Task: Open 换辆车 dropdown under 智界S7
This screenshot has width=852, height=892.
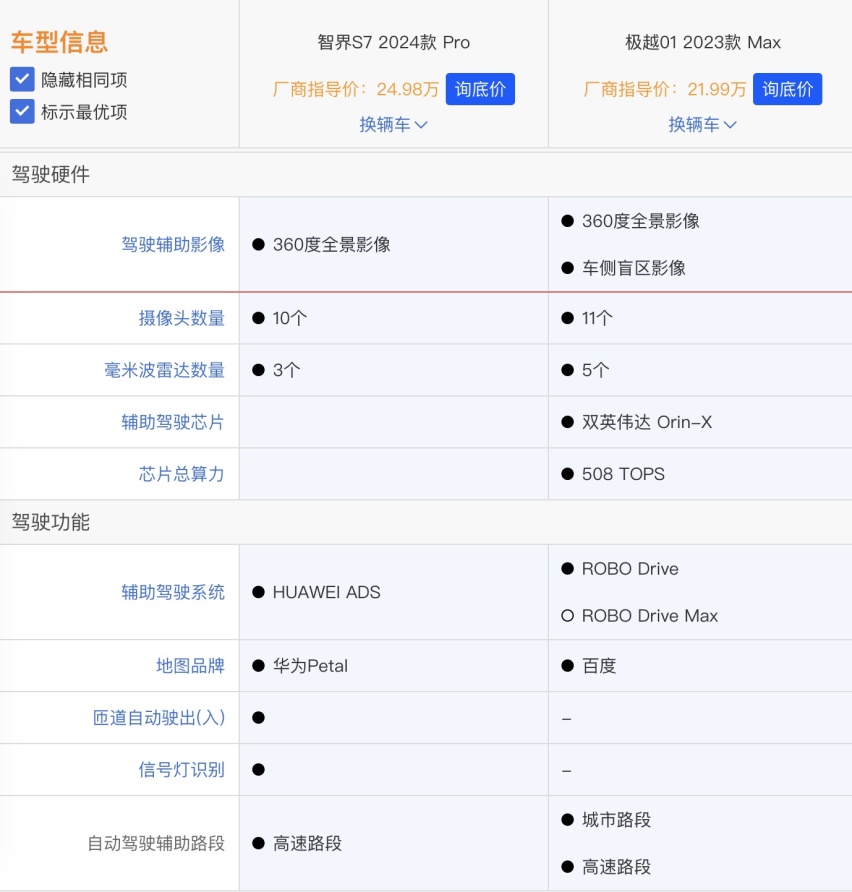Action: coord(393,125)
